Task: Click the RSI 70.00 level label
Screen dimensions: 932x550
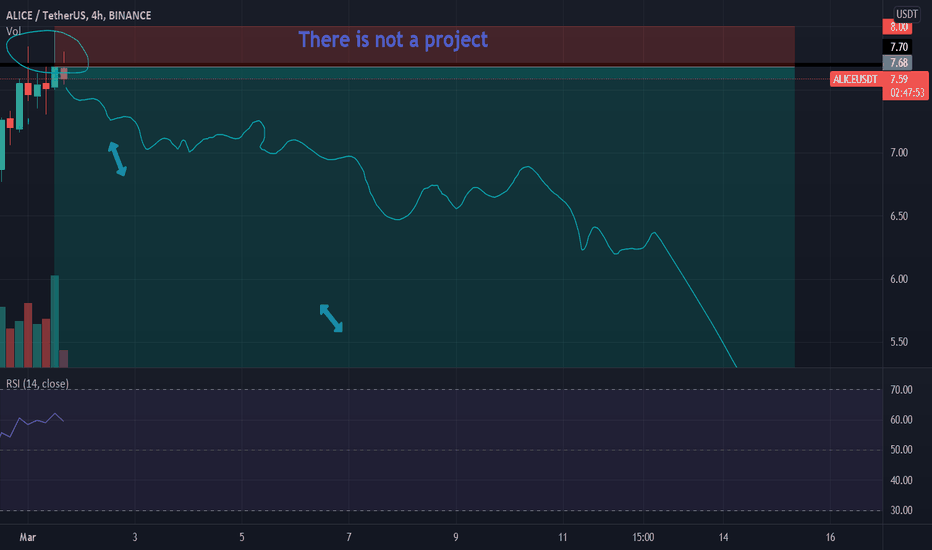Action: [901, 390]
